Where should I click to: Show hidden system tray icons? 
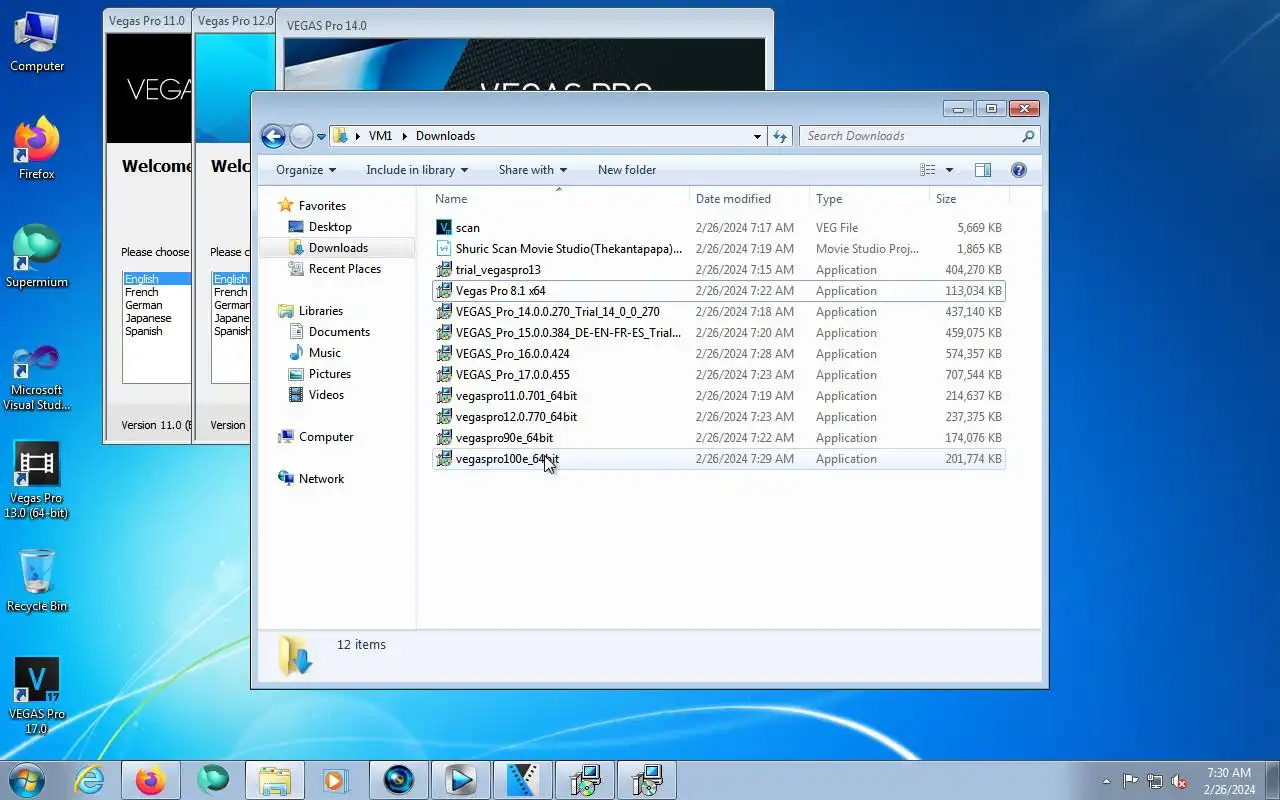1106,781
